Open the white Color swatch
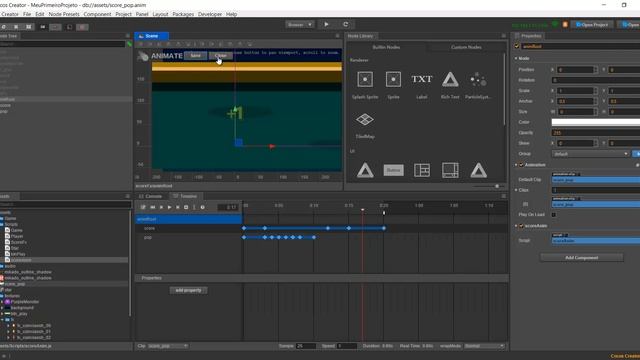The image size is (640, 360). click(596, 122)
